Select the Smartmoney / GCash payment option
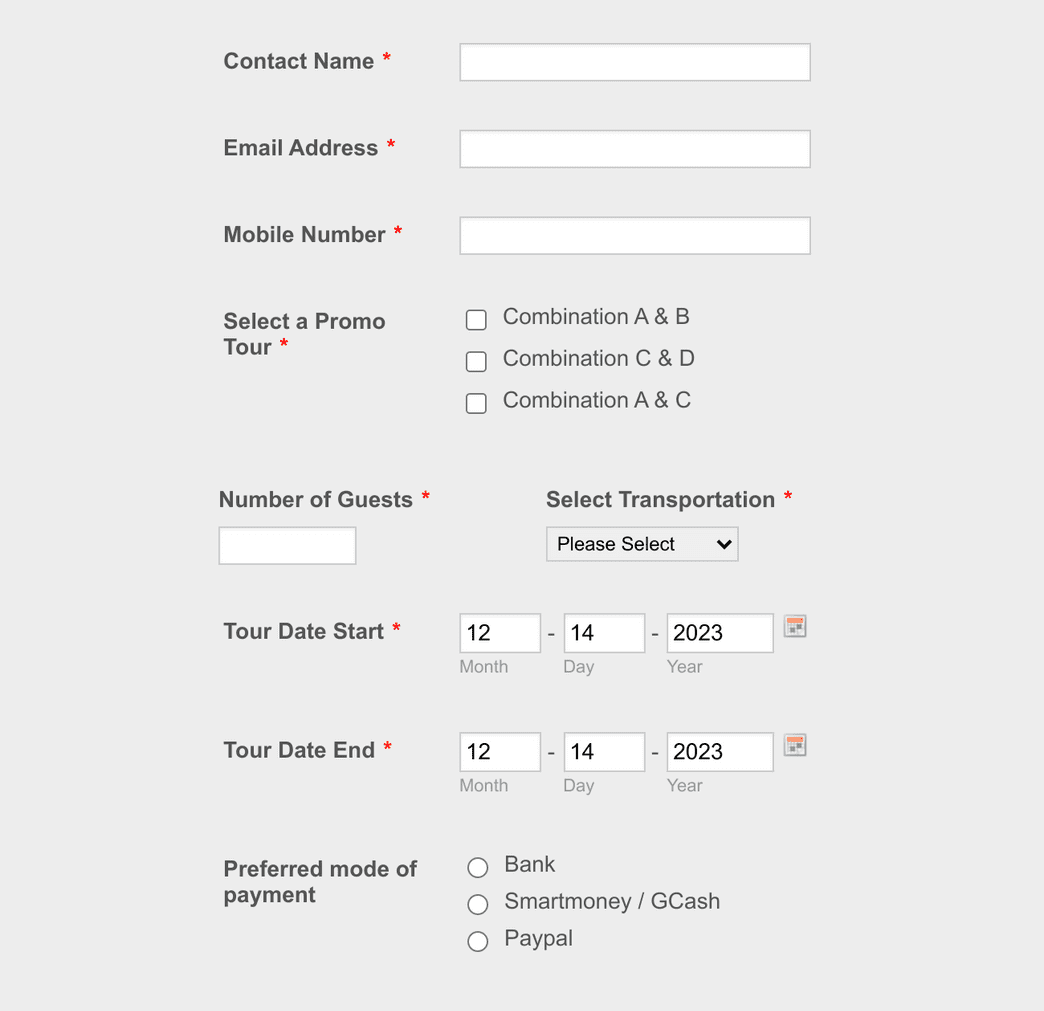The image size is (1044, 1011). point(478,904)
